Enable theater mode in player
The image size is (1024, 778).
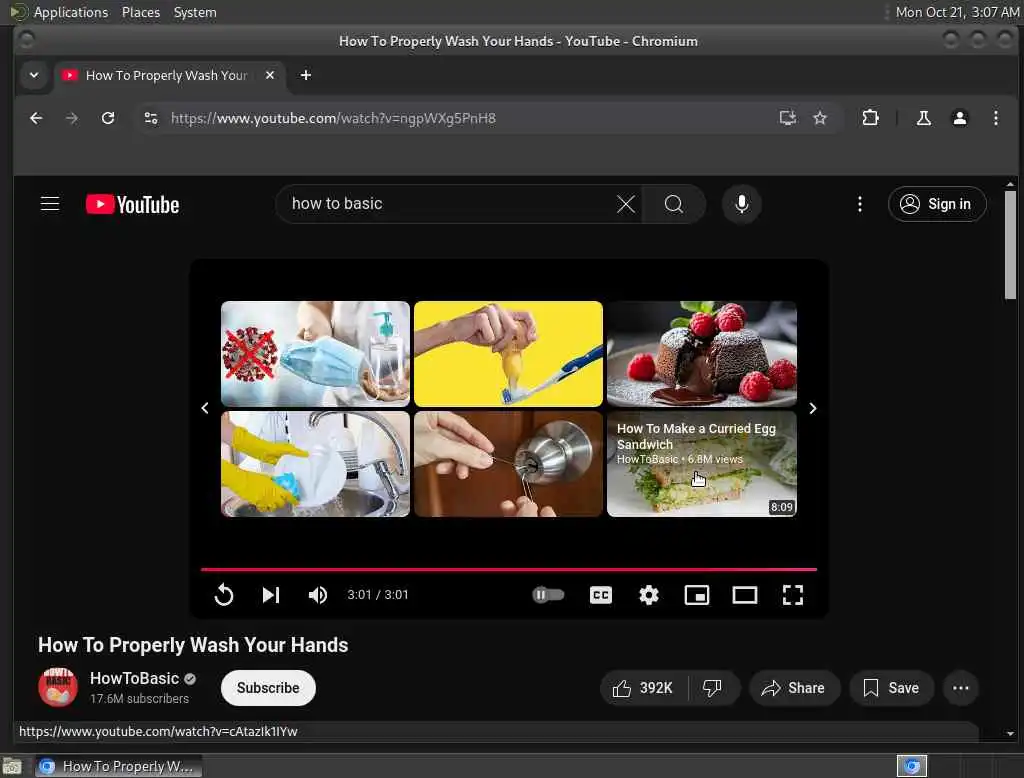click(x=744, y=594)
